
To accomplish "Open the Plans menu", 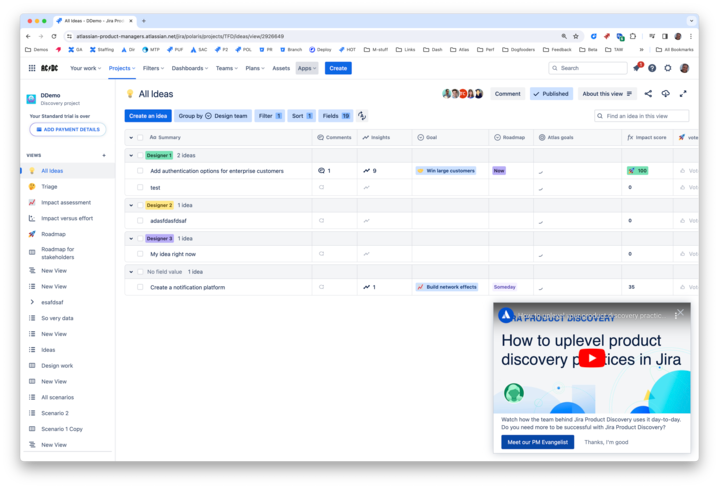I will point(254,68).
